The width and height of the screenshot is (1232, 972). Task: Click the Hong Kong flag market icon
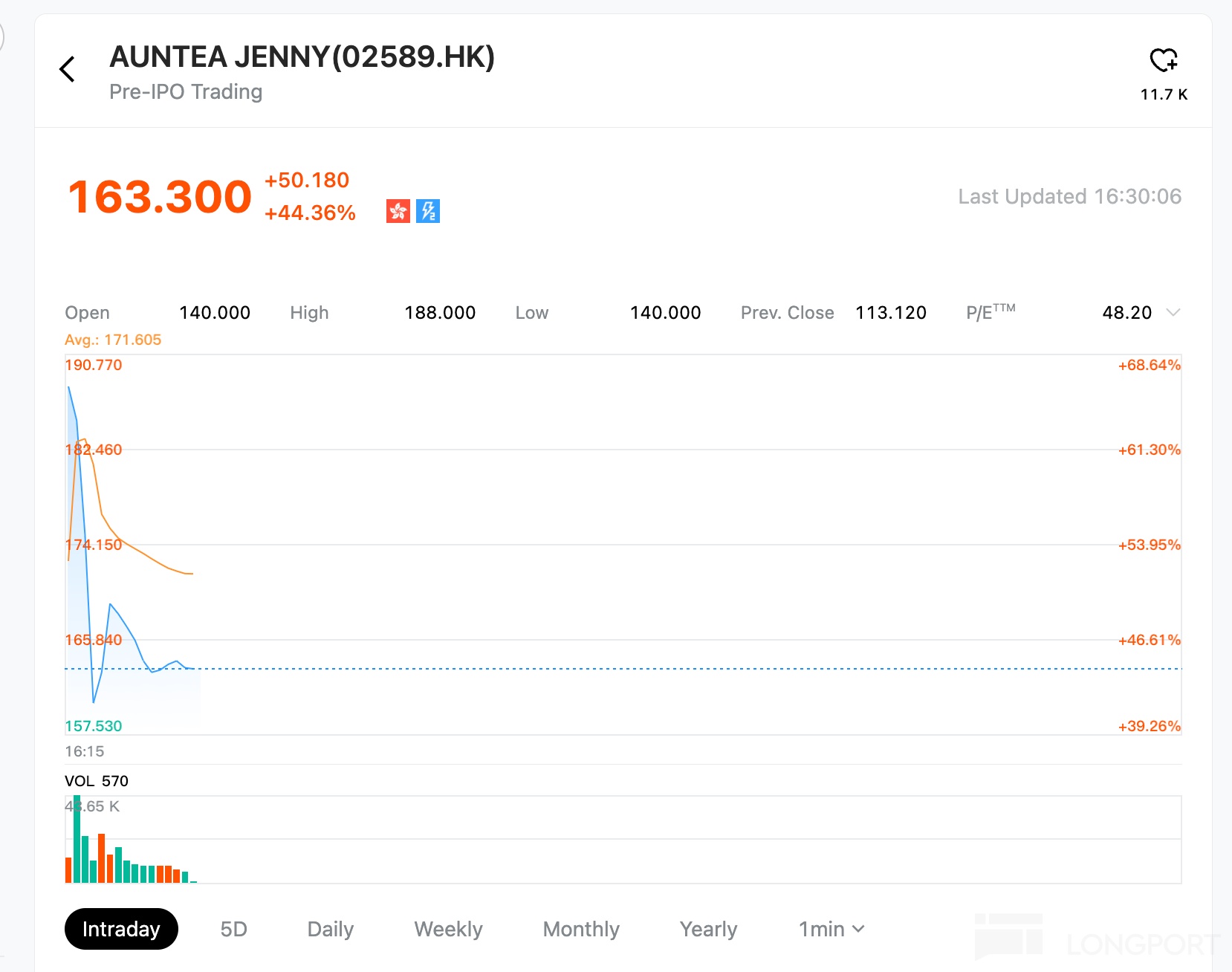(x=398, y=211)
